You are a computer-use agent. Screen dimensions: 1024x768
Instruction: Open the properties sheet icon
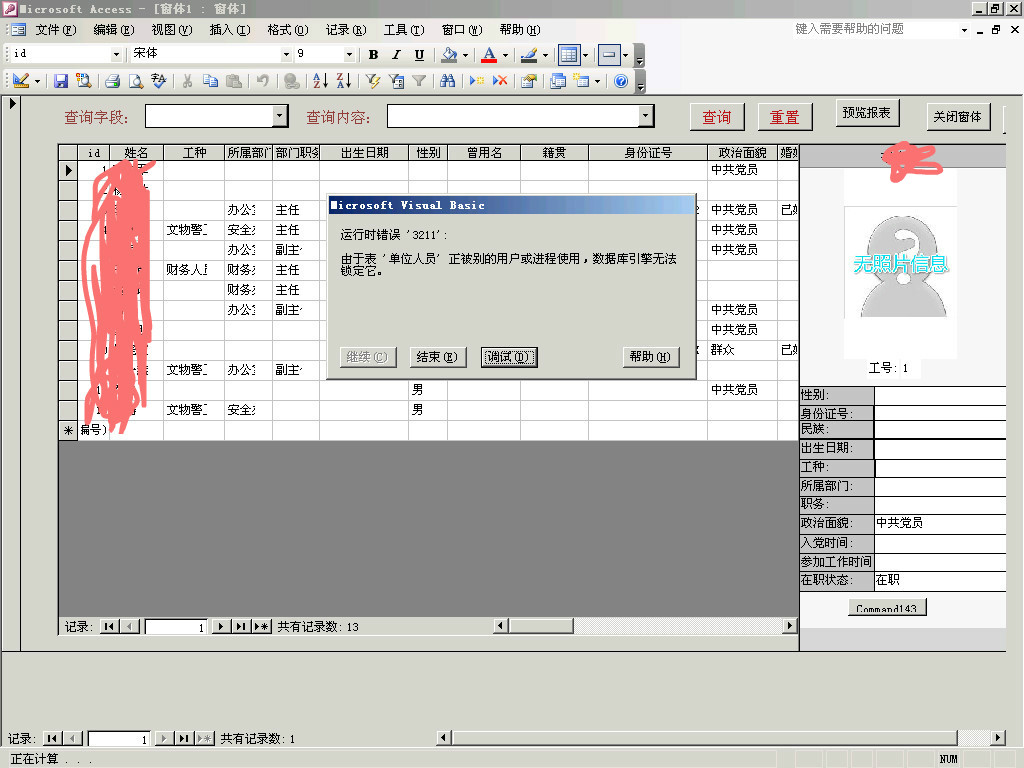529,80
